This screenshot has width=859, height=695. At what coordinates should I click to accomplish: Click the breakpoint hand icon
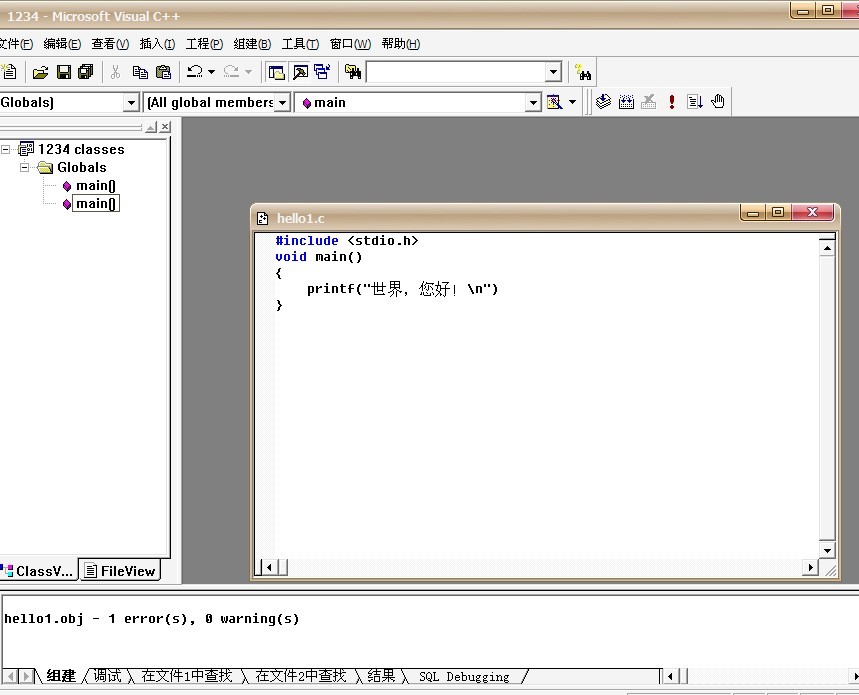click(718, 102)
